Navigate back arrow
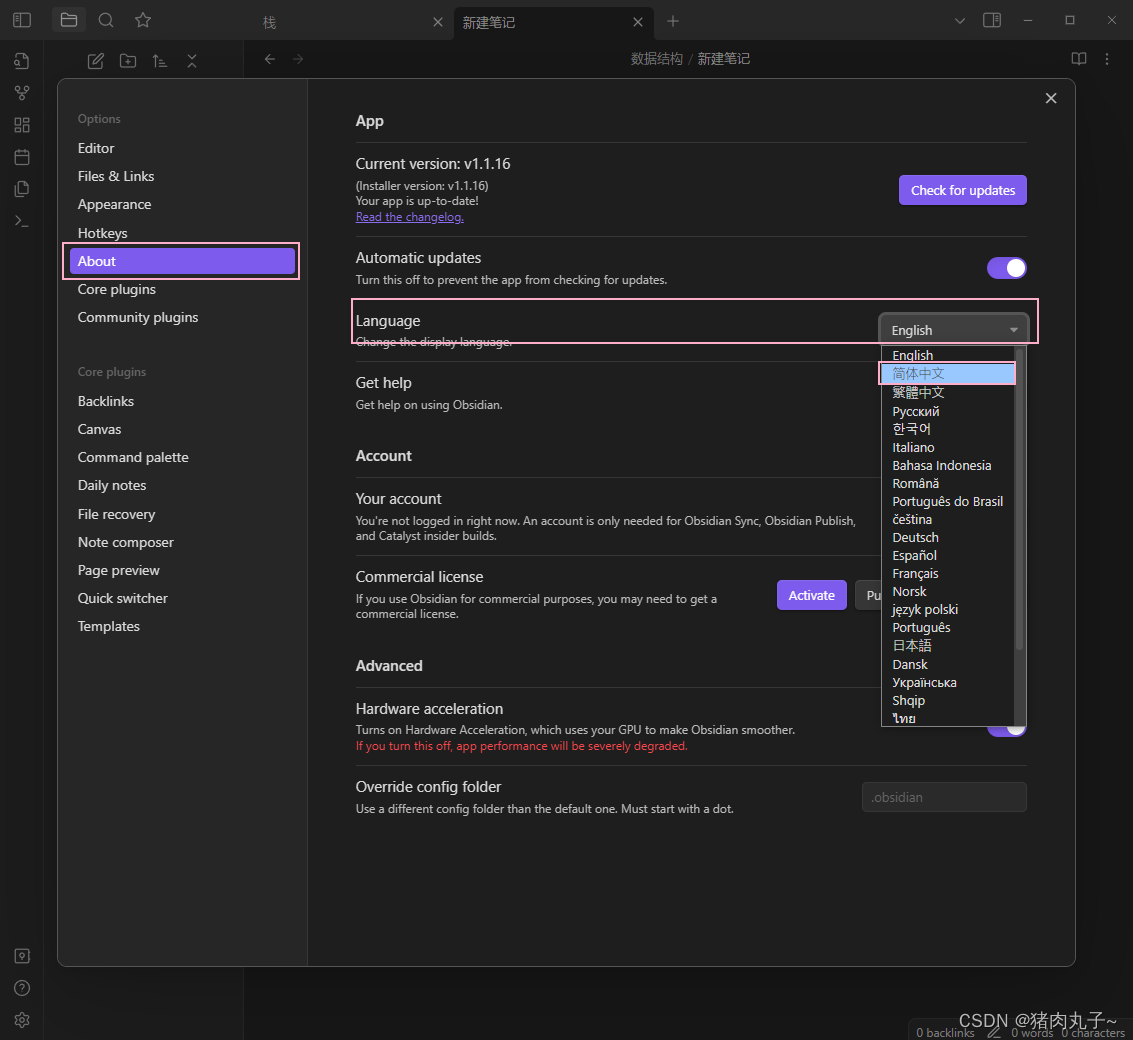Image resolution: width=1133 pixels, height=1040 pixels. click(x=270, y=59)
